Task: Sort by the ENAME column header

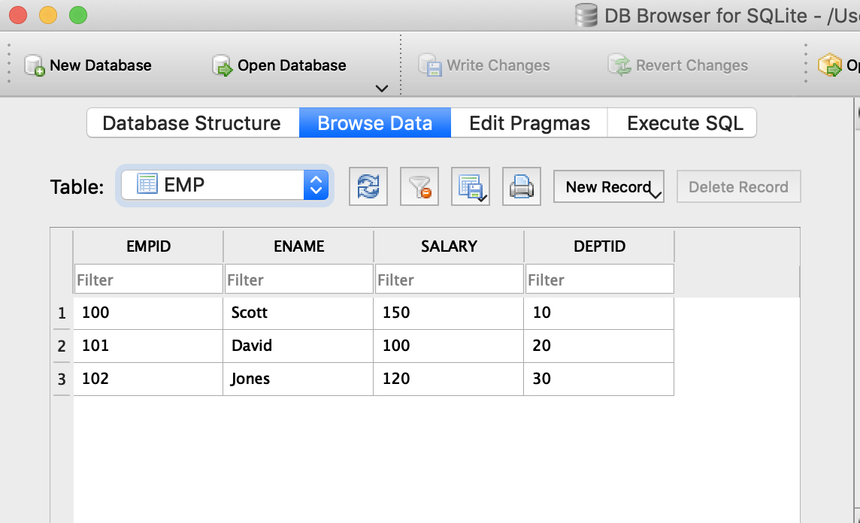Action: [298, 246]
